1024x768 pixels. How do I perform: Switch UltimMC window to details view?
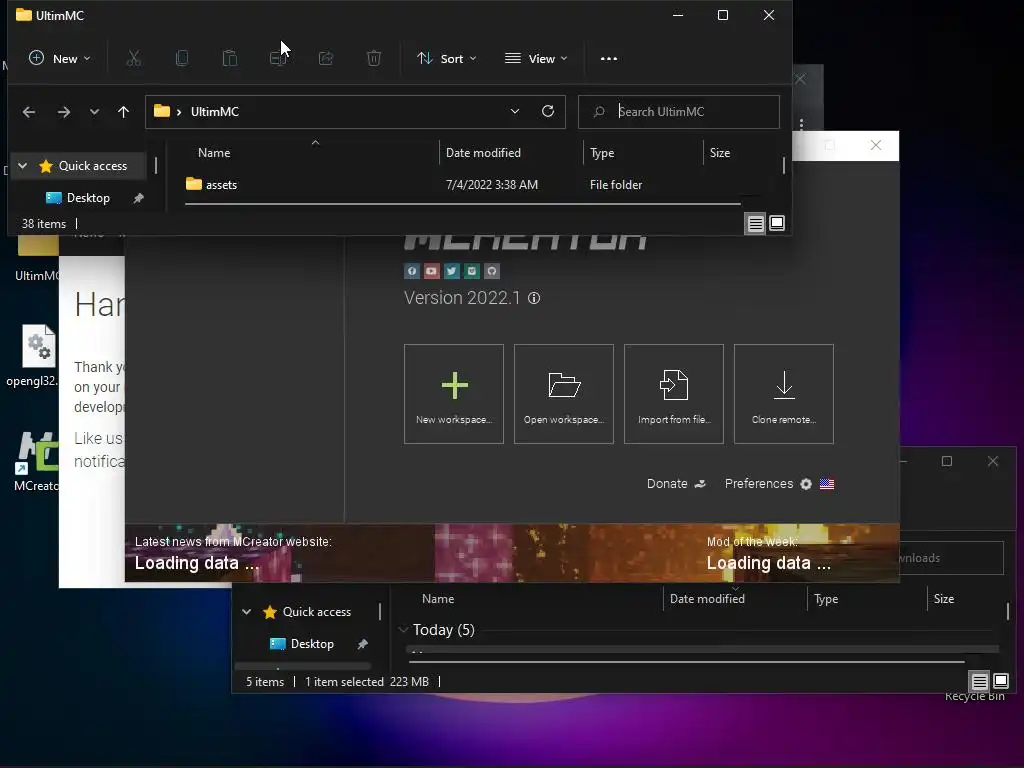click(756, 224)
